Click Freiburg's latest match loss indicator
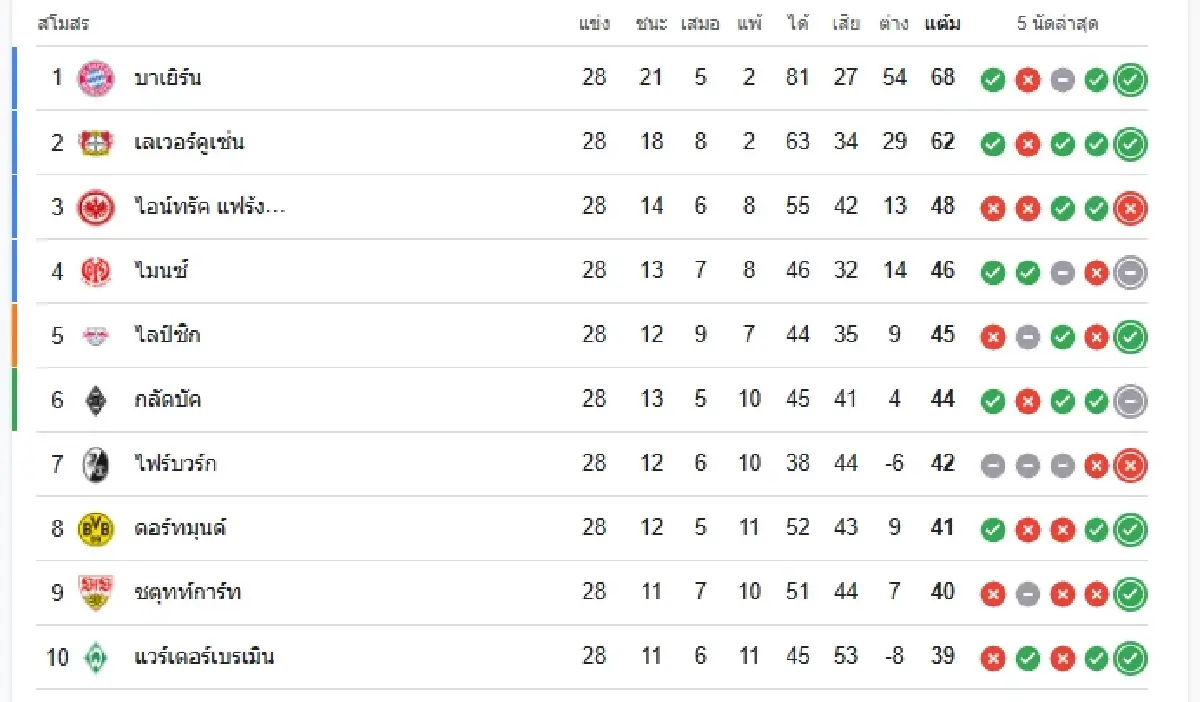 [x=1131, y=466]
